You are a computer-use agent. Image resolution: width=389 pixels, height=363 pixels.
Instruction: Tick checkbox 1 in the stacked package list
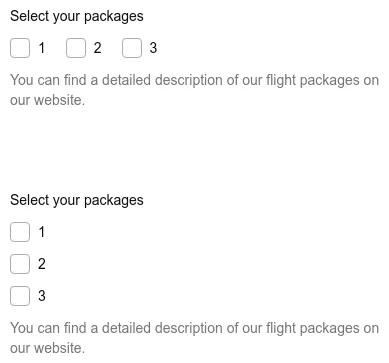[x=20, y=232]
